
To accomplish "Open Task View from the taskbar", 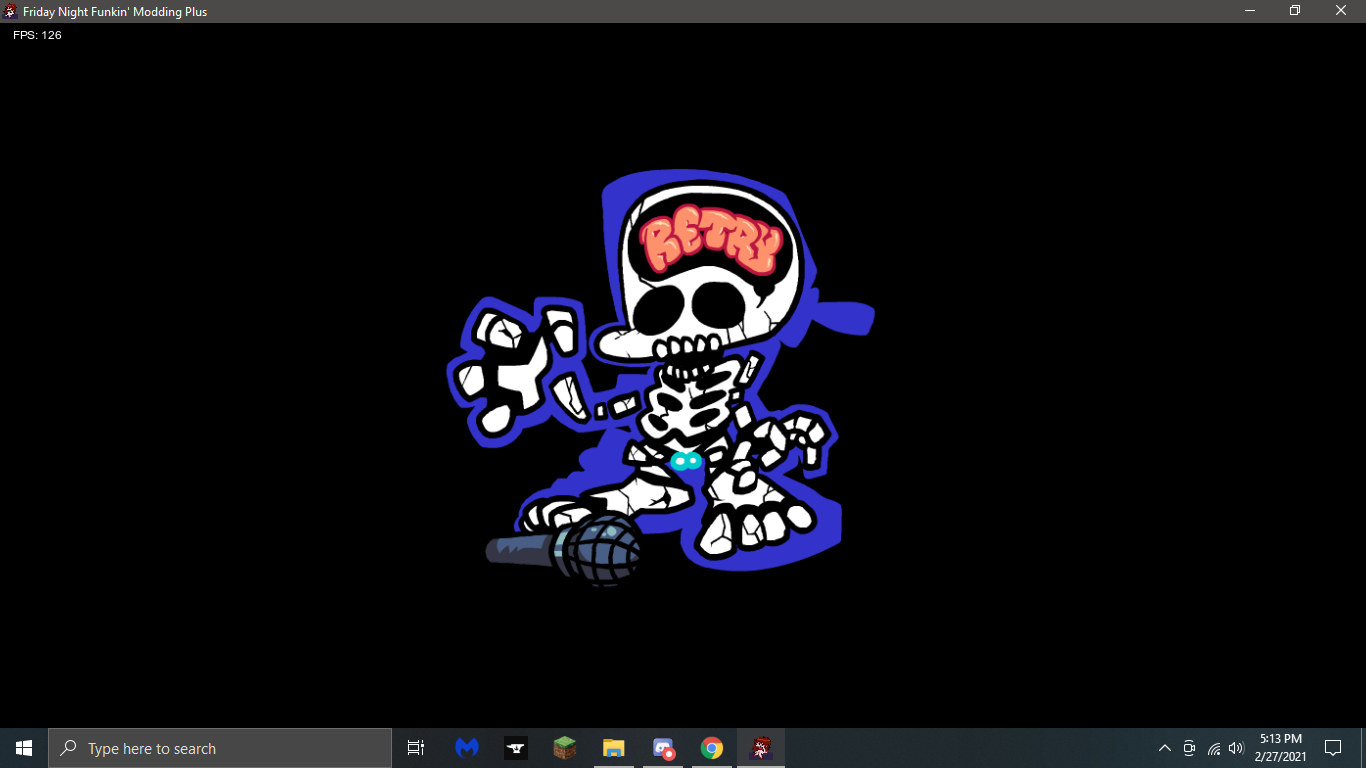I will 415,747.
